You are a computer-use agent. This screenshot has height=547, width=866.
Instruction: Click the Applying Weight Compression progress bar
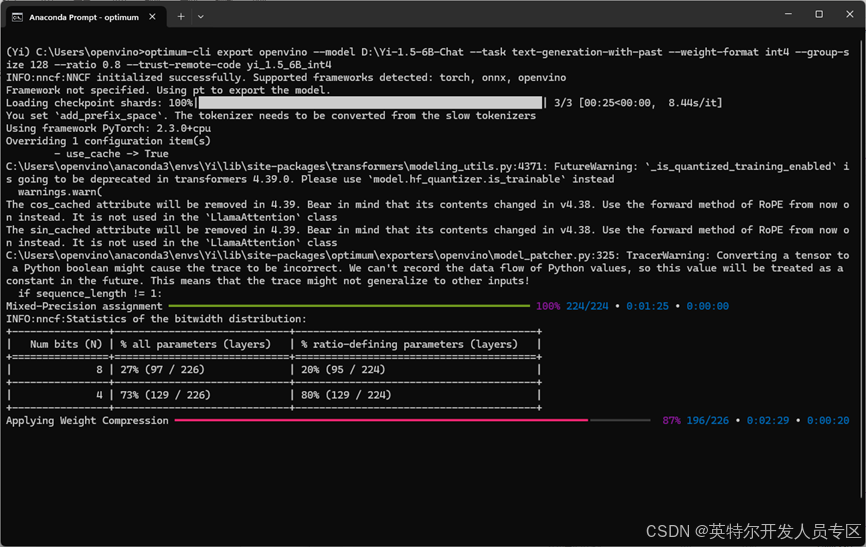pos(412,420)
